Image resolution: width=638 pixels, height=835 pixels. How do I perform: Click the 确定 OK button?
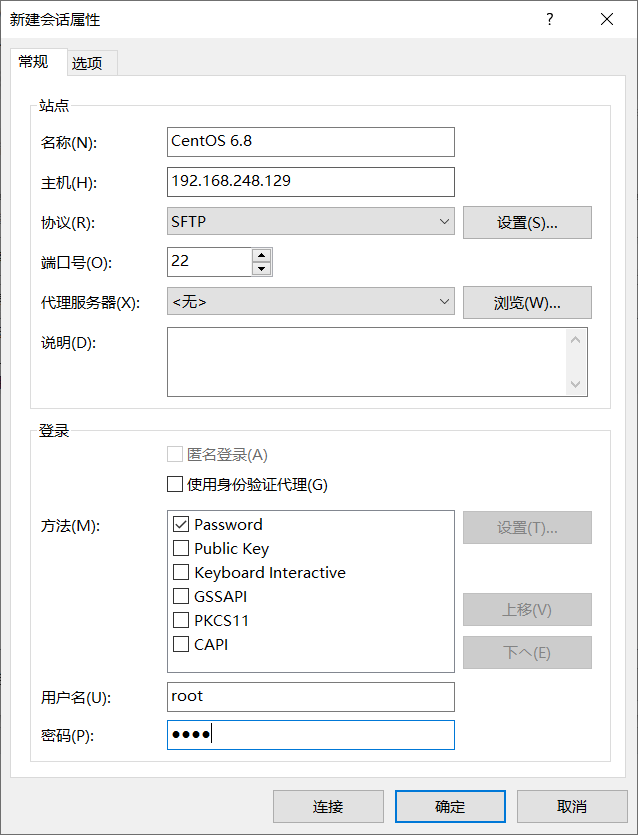(451, 806)
